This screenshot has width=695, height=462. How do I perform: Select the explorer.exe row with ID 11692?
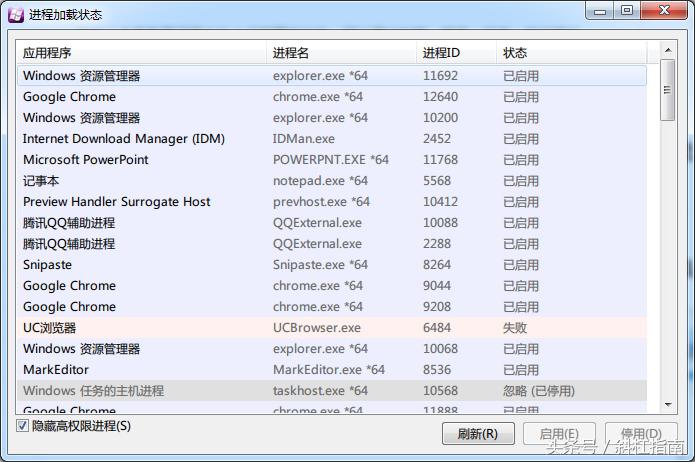click(332, 76)
